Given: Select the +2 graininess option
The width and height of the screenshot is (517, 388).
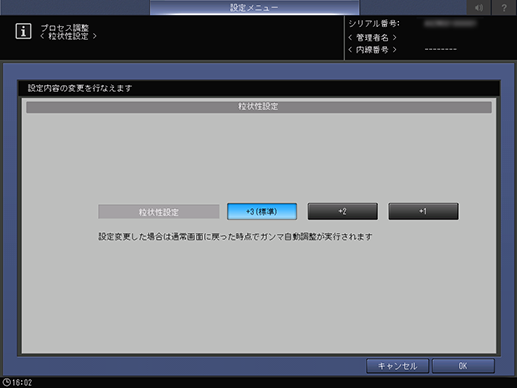Looking at the screenshot, I should click(x=343, y=211).
